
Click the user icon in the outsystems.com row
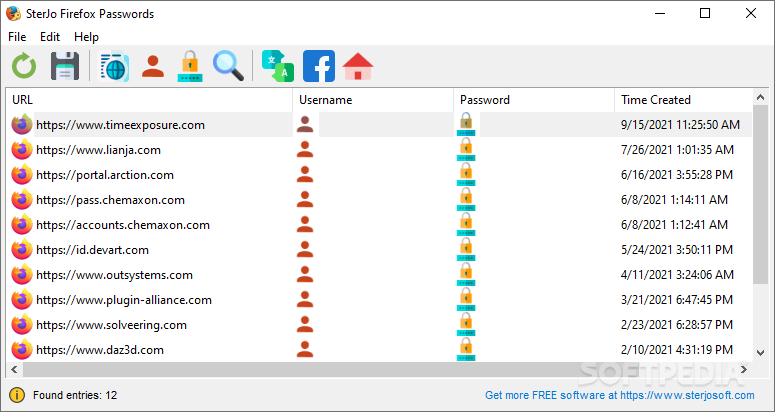(x=305, y=275)
